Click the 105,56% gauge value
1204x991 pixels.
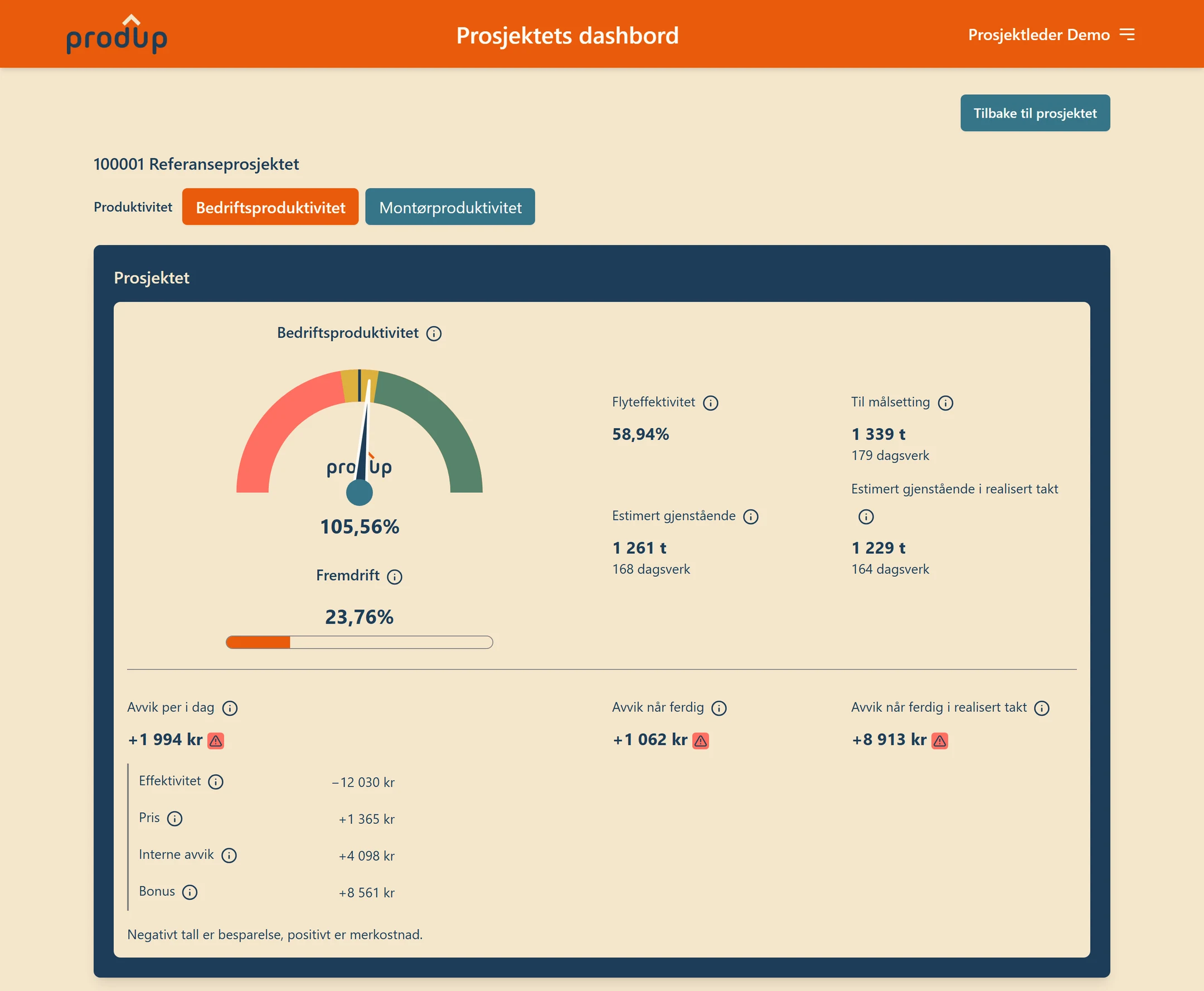click(x=360, y=526)
